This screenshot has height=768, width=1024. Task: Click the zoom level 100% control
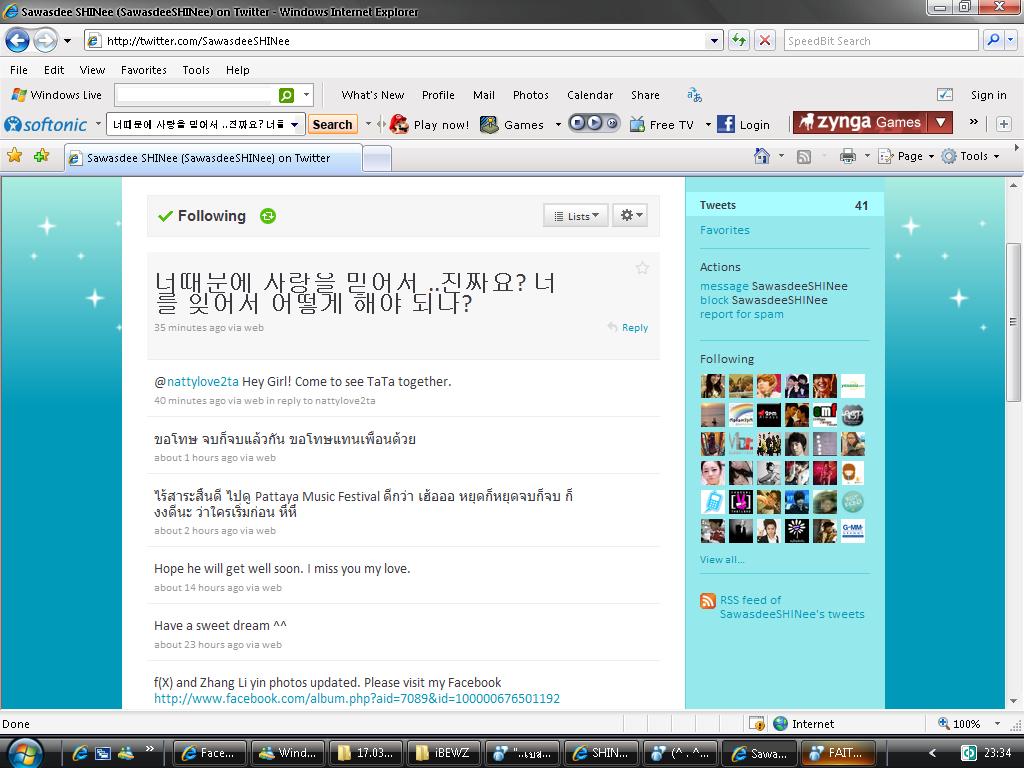click(x=967, y=724)
